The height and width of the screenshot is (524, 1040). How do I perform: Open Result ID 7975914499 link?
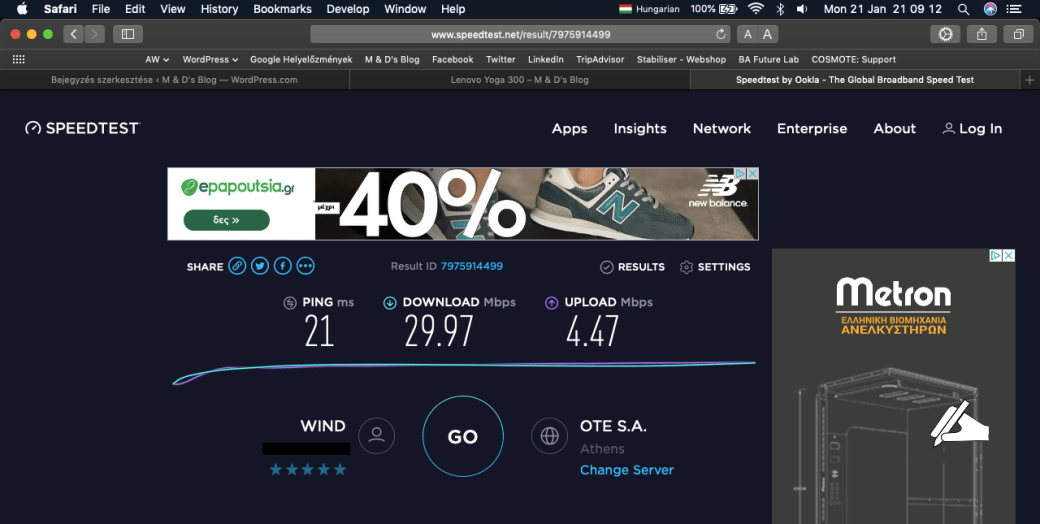point(472,266)
